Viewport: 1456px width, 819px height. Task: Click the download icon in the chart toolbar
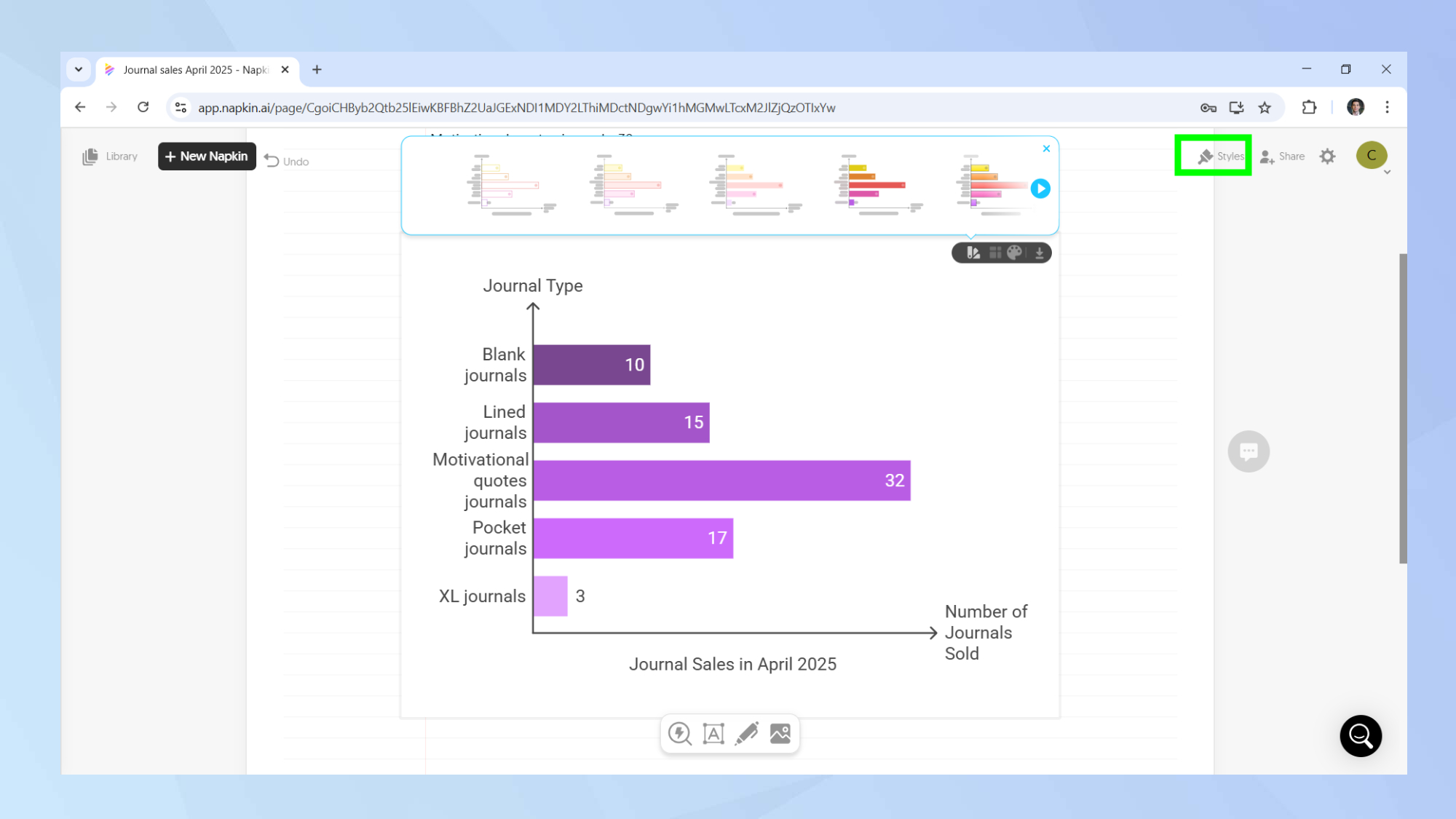tap(1040, 253)
